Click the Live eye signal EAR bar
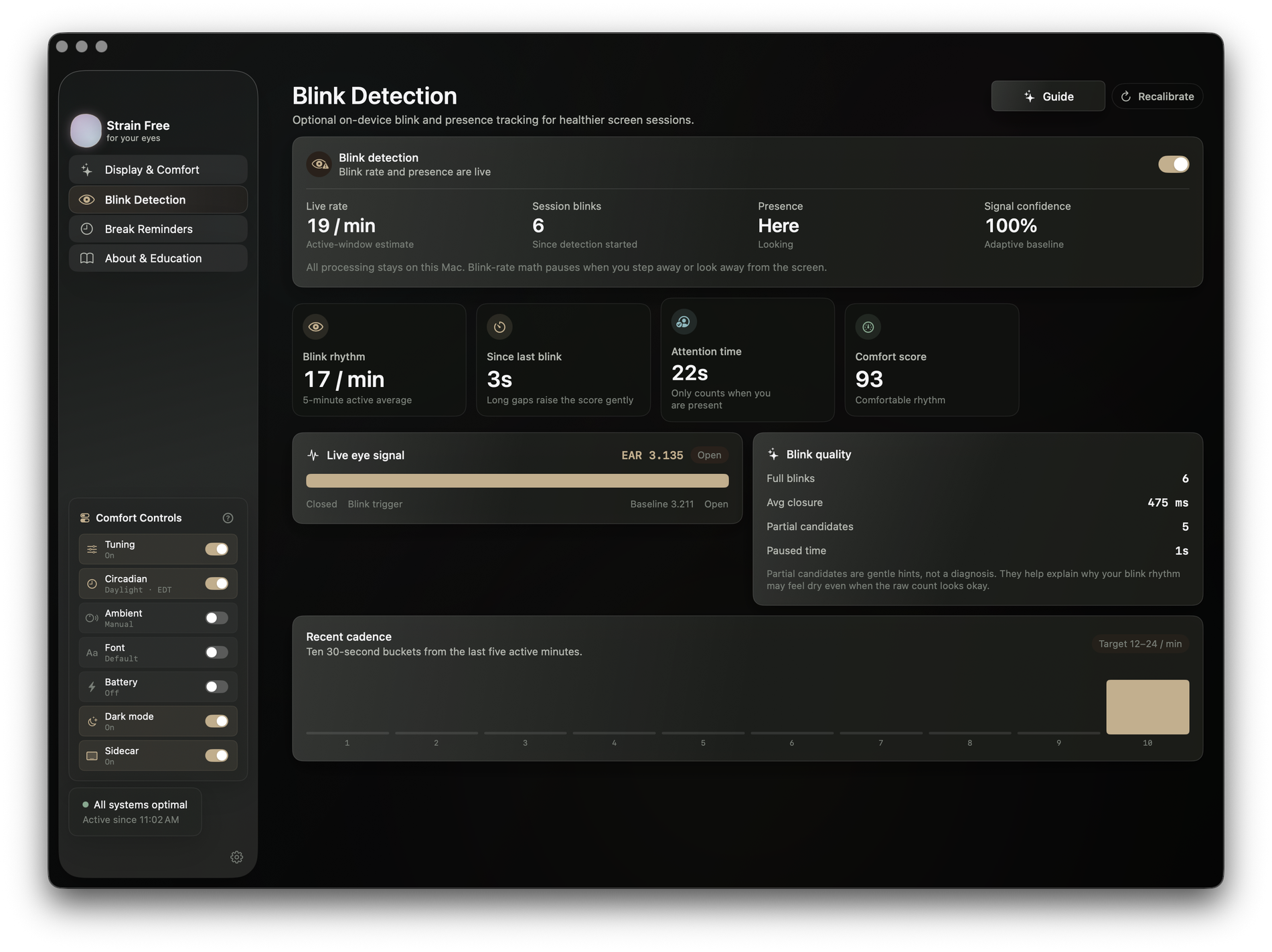 (x=517, y=481)
